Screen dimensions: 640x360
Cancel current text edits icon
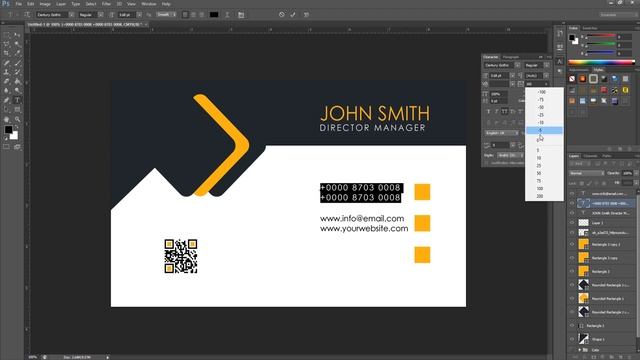point(282,15)
